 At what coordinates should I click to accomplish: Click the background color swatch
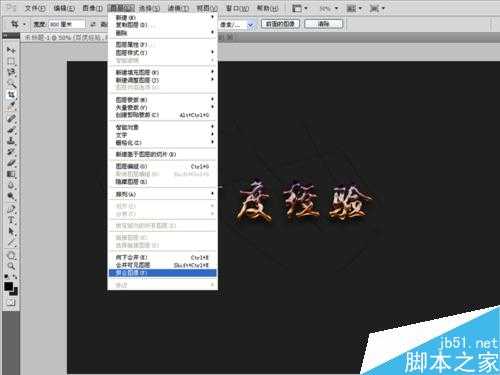(x=14, y=292)
